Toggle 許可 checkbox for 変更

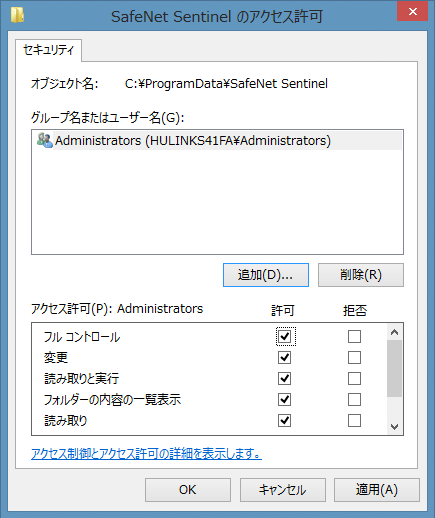coord(284,358)
